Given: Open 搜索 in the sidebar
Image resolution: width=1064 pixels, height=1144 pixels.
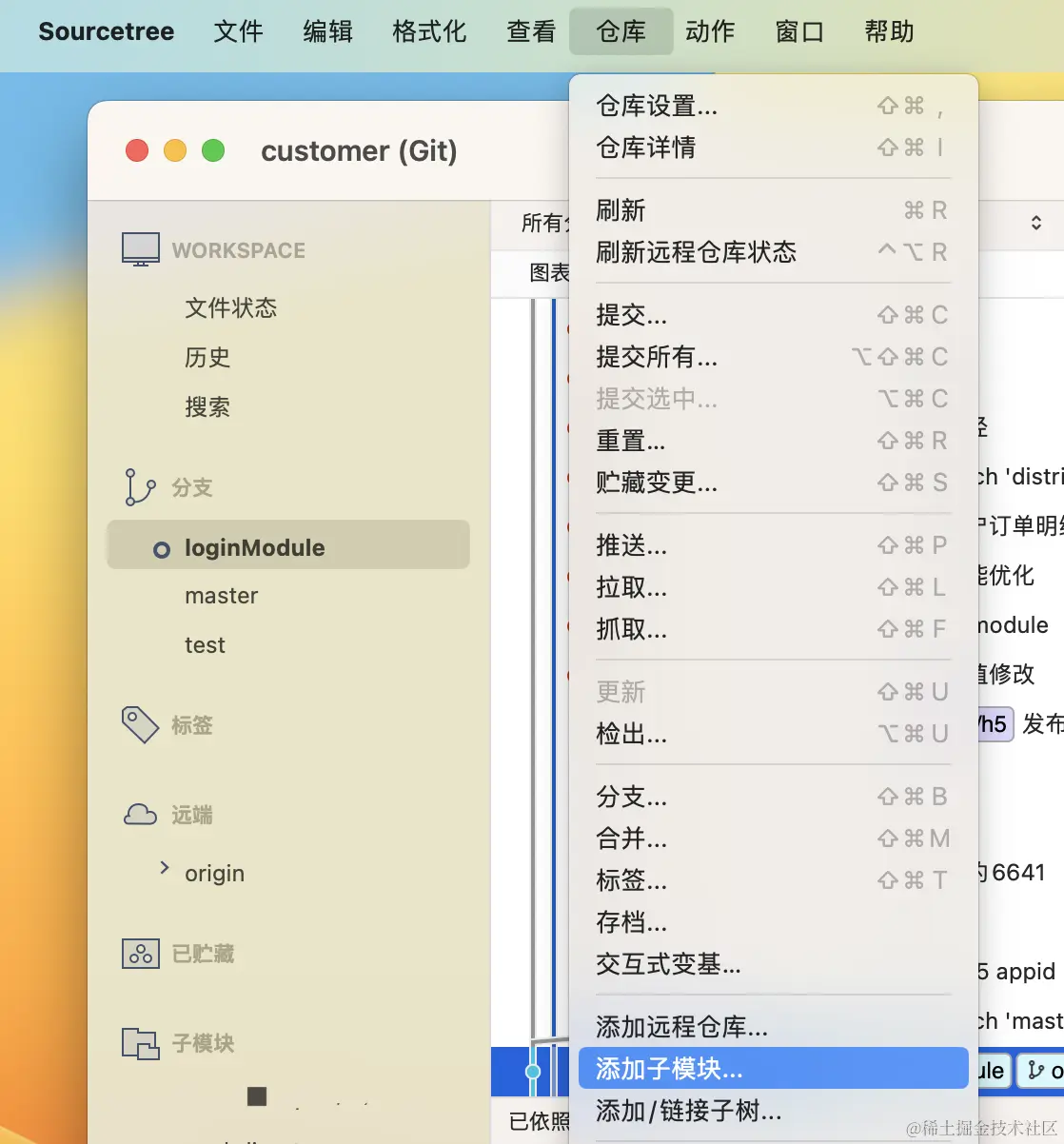Looking at the screenshot, I should click(207, 406).
